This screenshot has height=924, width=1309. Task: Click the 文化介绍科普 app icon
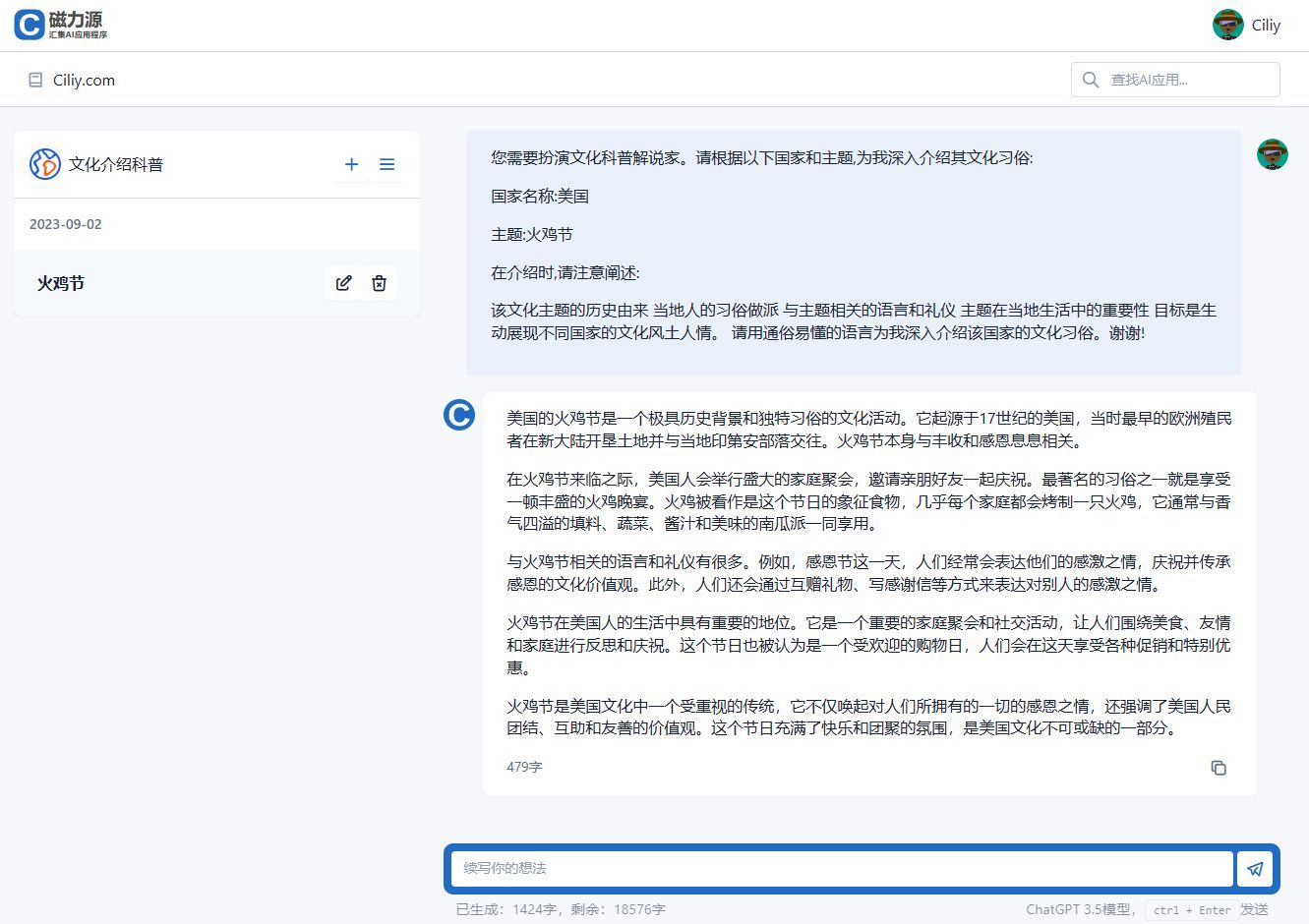pyautogui.click(x=45, y=164)
